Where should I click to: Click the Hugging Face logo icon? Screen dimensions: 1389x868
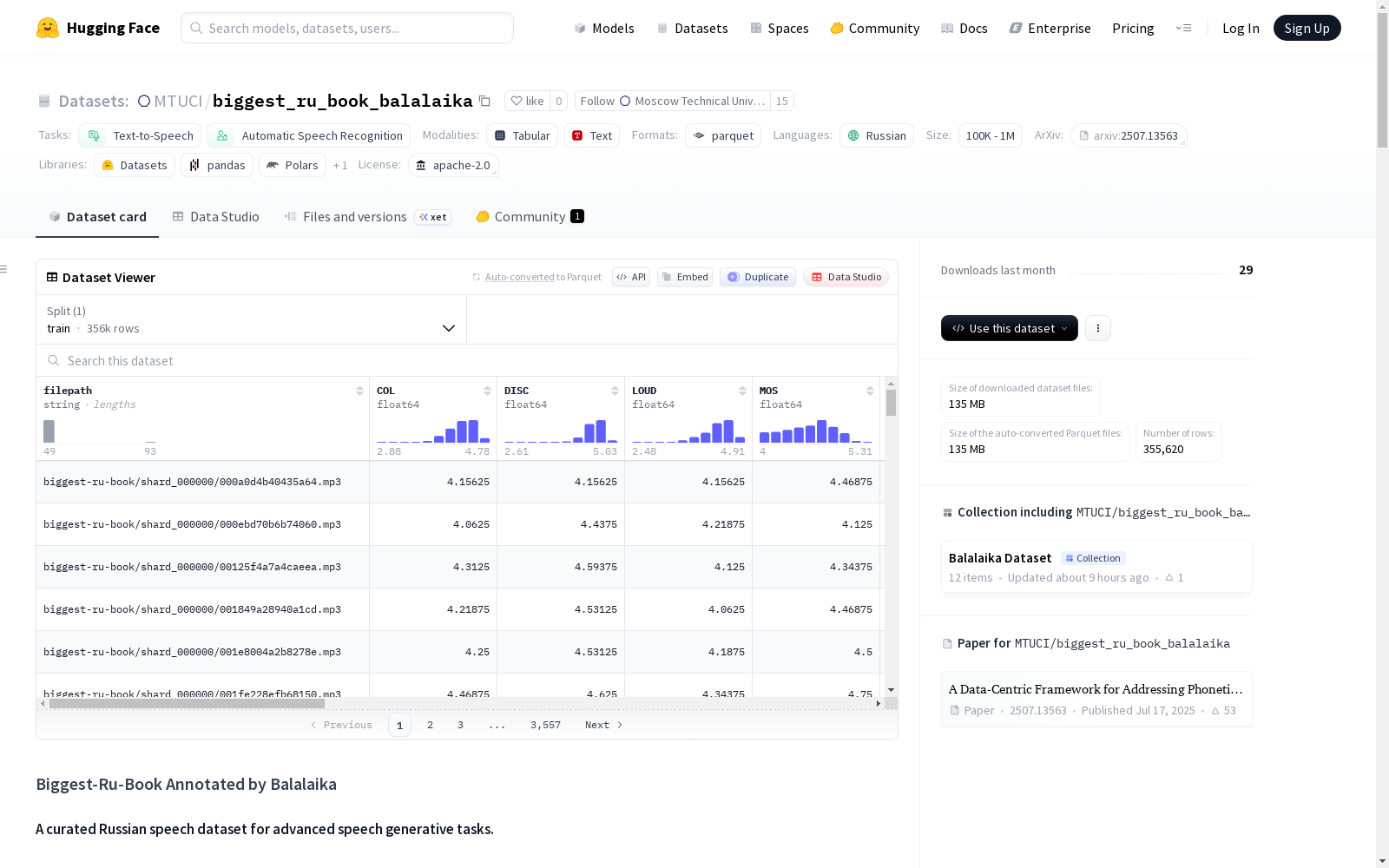coord(48,28)
